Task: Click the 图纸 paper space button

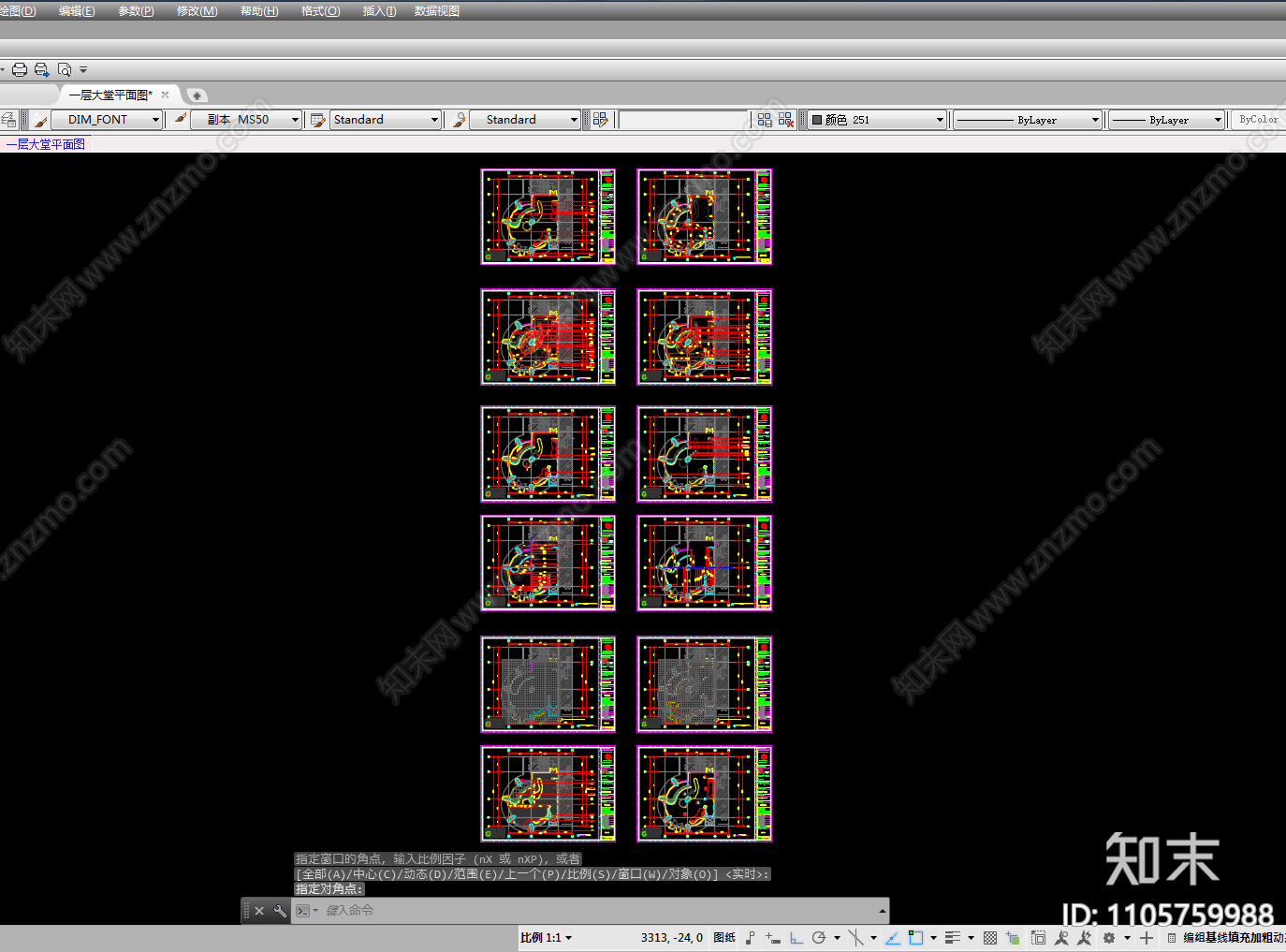Action: (724, 937)
